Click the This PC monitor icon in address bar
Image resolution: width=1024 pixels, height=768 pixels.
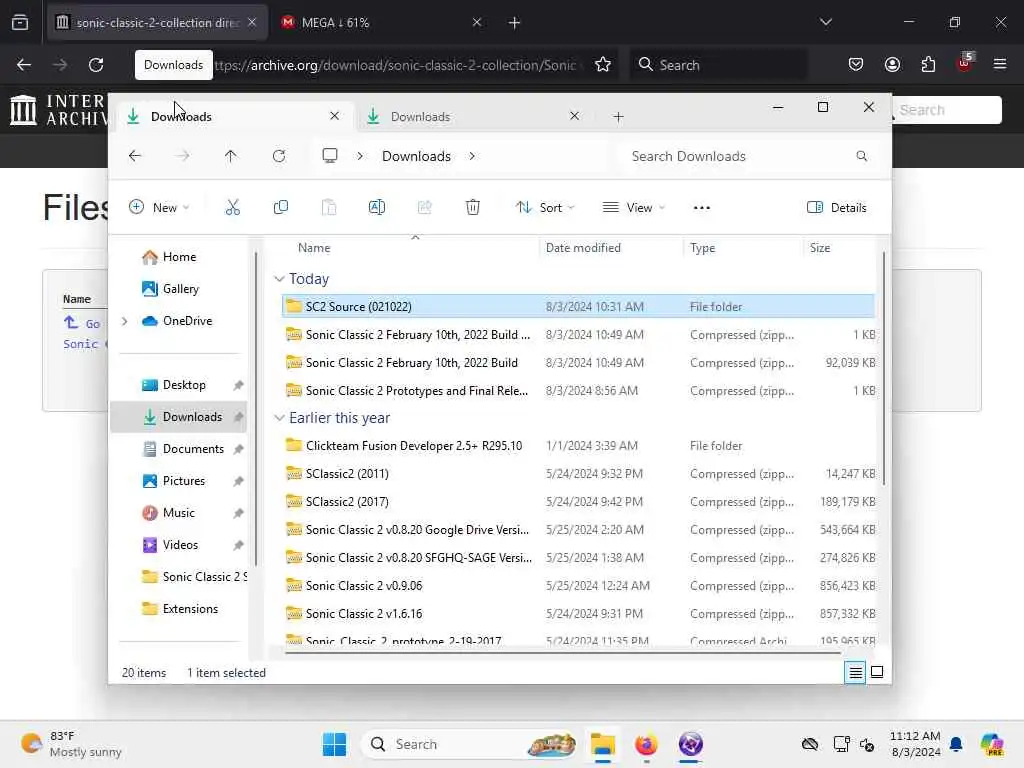[330, 156]
